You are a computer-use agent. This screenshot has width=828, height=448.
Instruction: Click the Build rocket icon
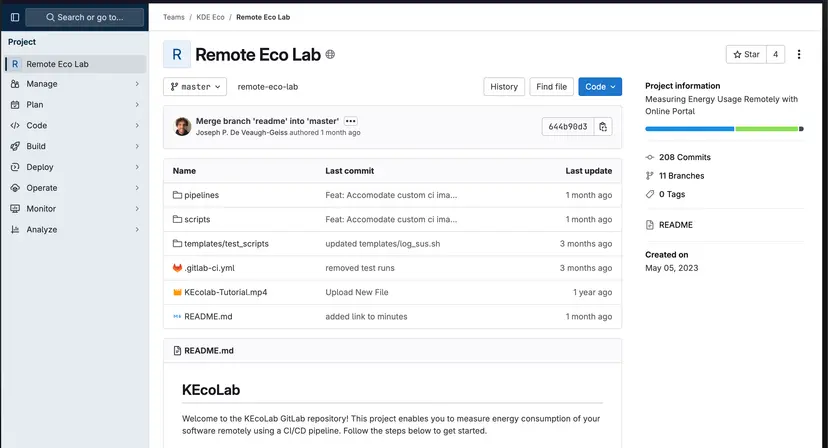coord(15,146)
